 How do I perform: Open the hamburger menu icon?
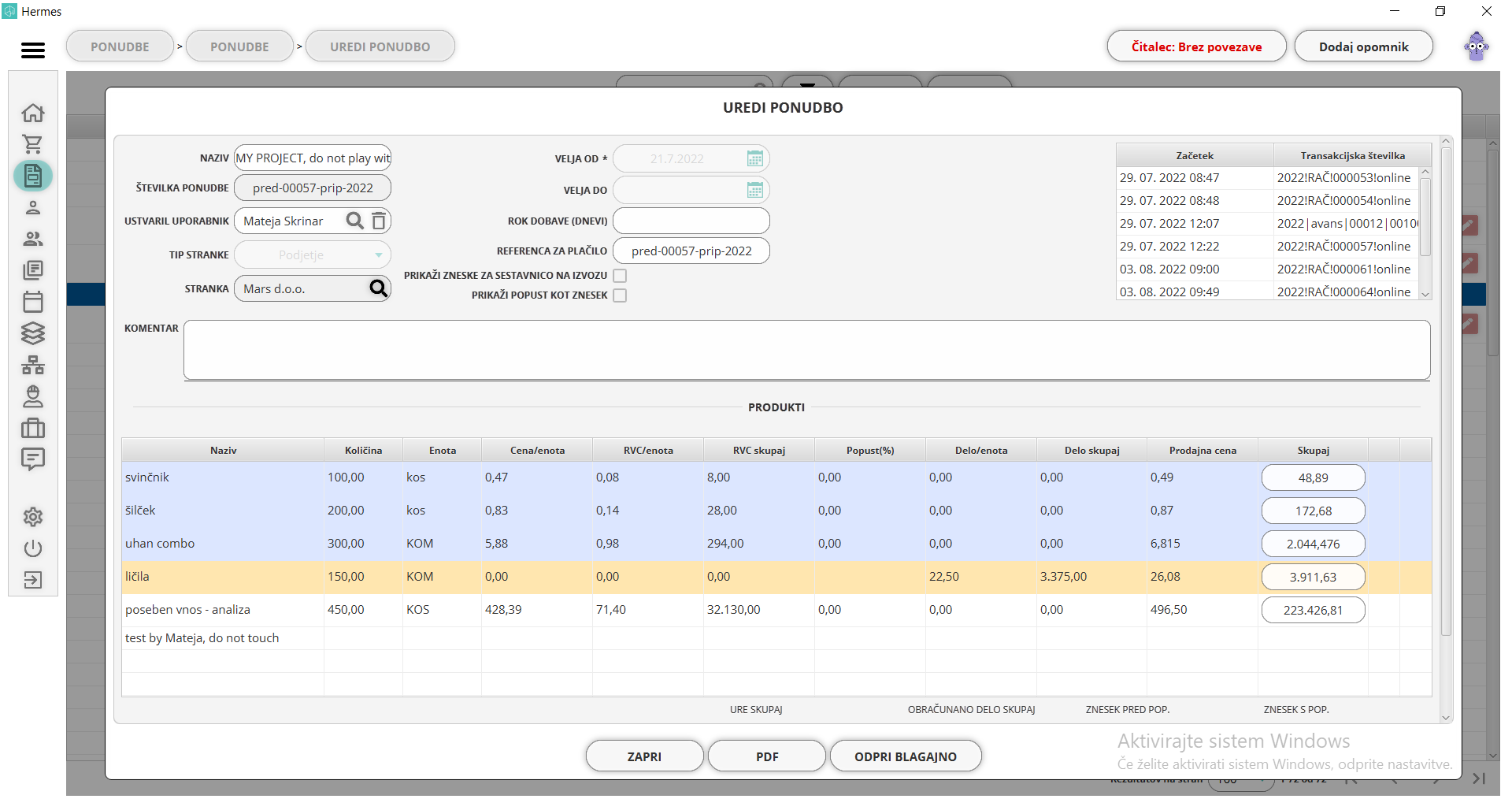[x=33, y=50]
